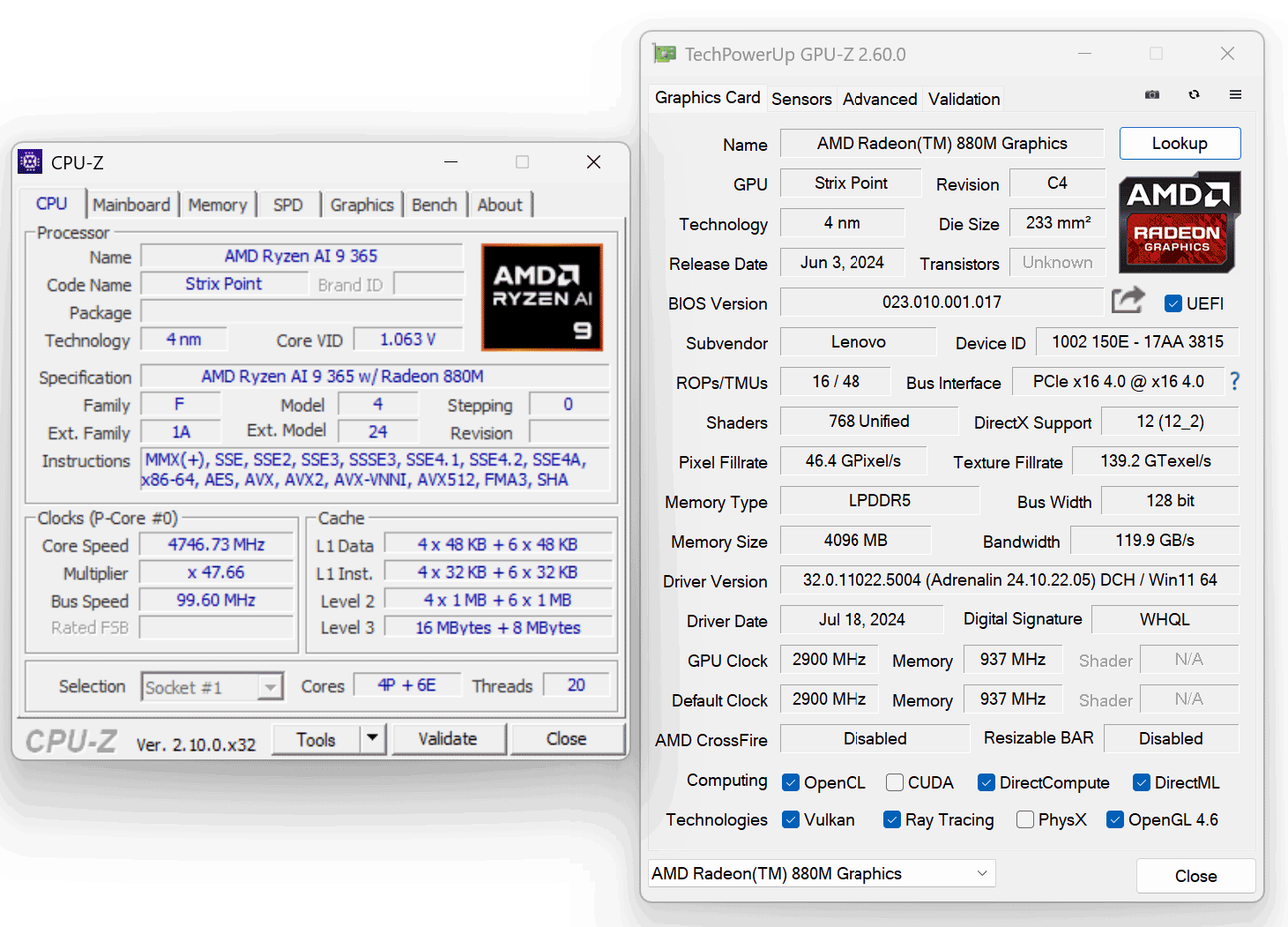Expand the Tools dropdown arrow
1288x927 pixels.
[373, 739]
